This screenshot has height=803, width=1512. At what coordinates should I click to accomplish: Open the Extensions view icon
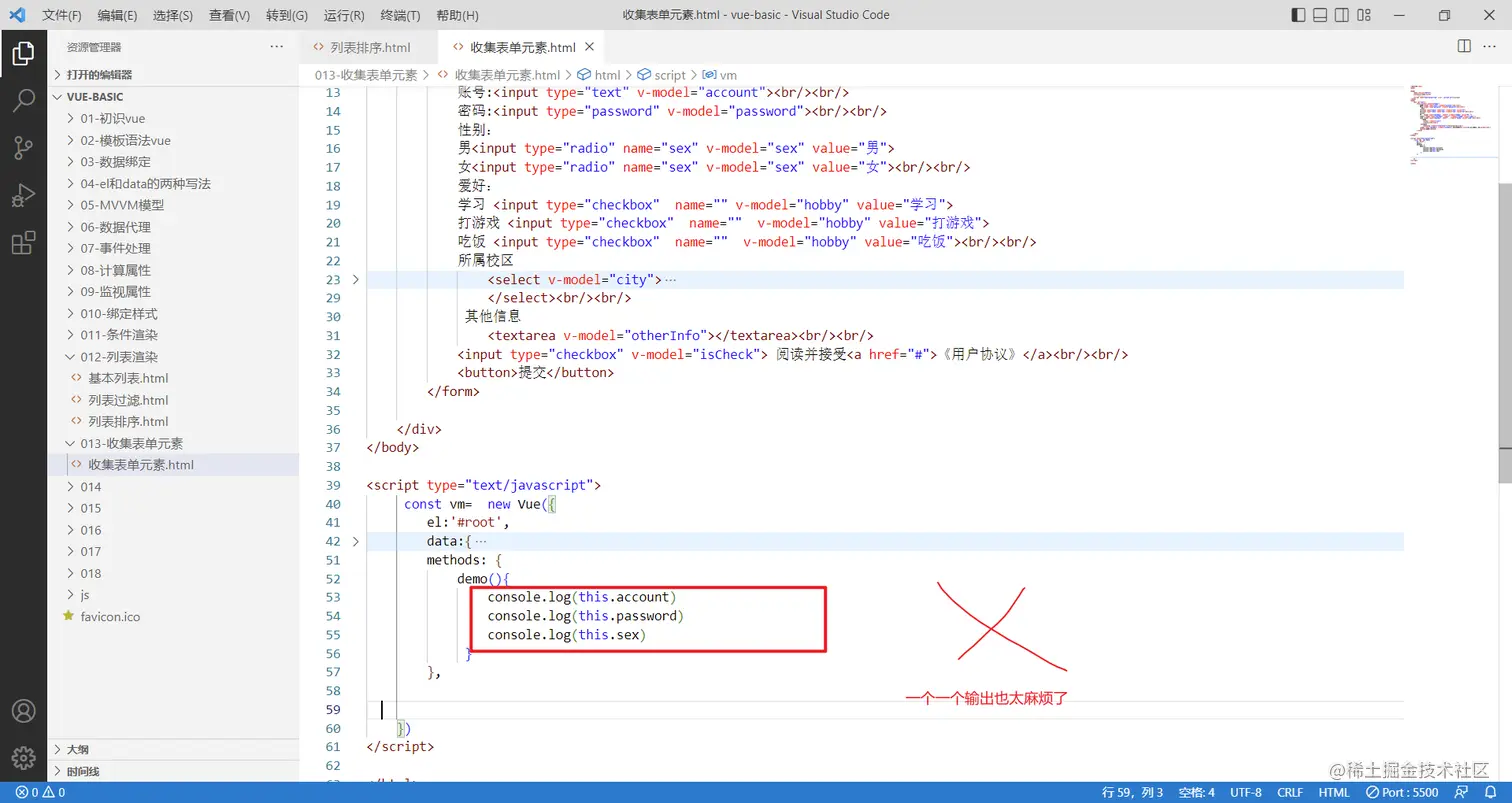pyautogui.click(x=23, y=243)
